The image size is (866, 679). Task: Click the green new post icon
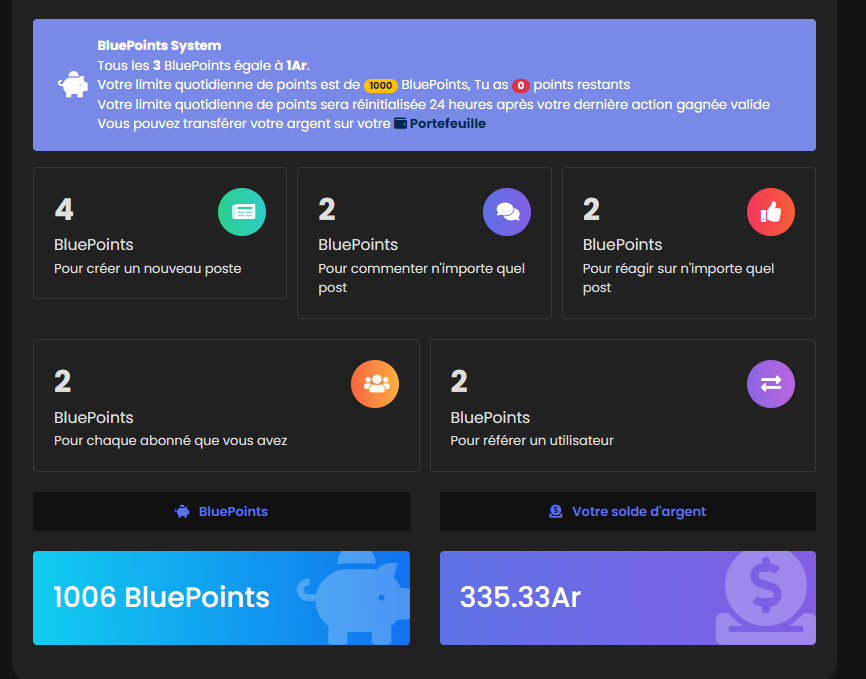coord(242,212)
